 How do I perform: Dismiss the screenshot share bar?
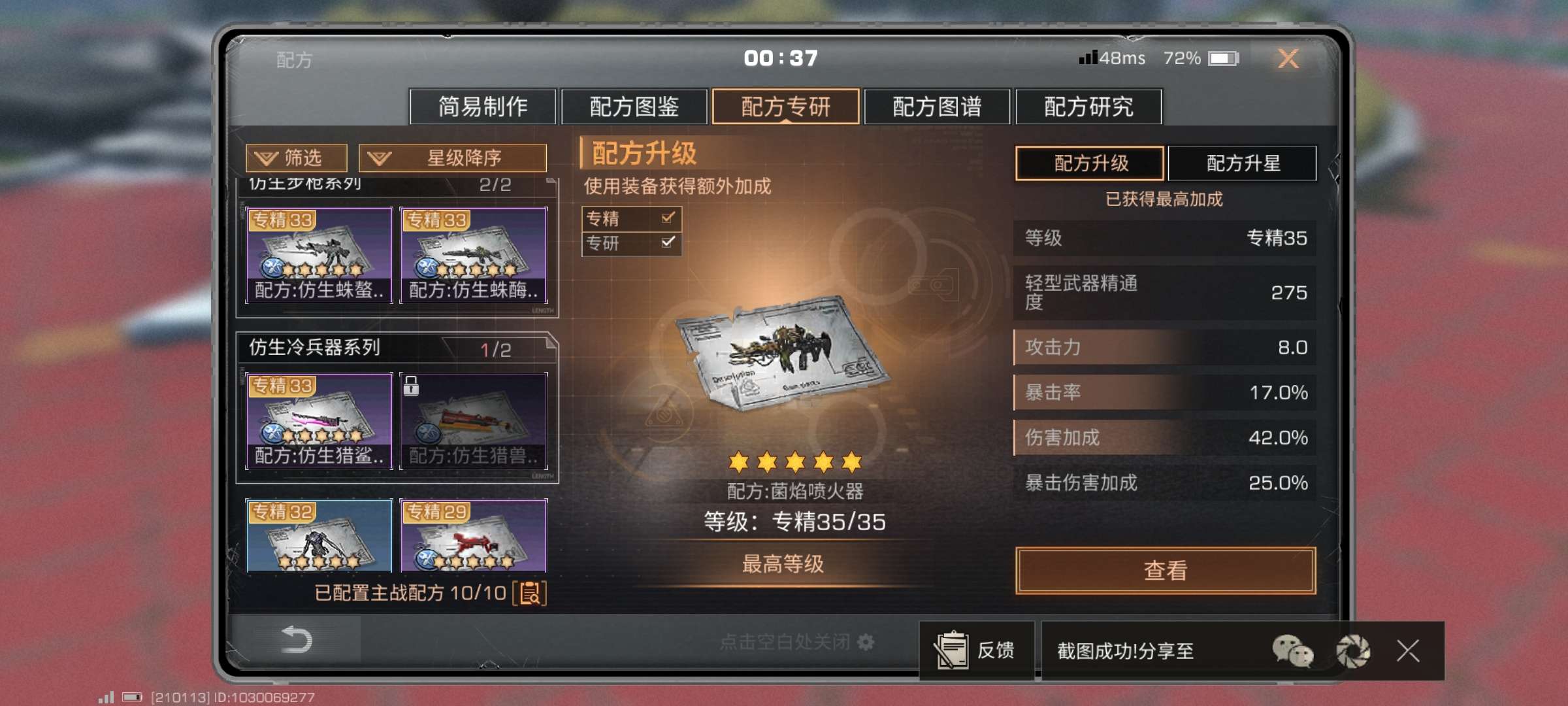[1408, 651]
